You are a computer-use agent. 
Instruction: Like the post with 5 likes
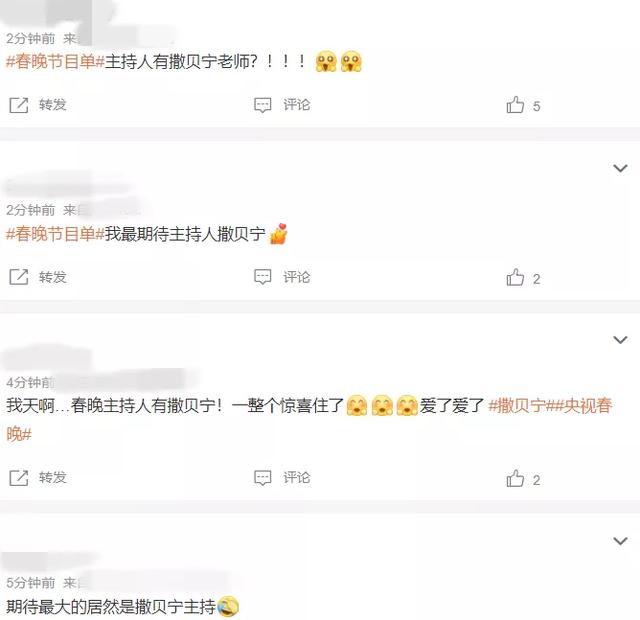point(515,105)
